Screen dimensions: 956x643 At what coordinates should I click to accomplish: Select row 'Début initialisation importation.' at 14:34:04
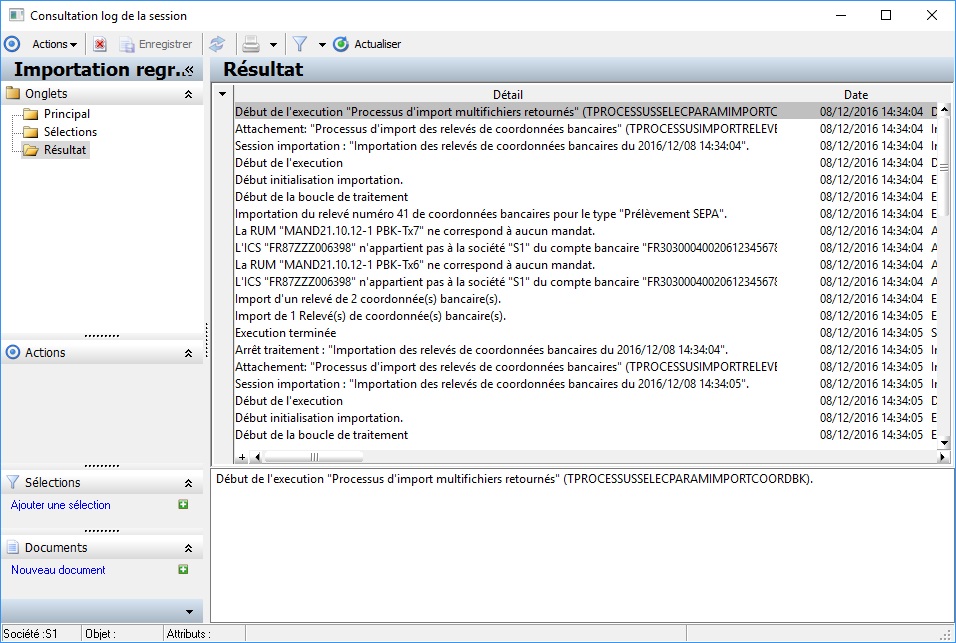[x=585, y=180]
